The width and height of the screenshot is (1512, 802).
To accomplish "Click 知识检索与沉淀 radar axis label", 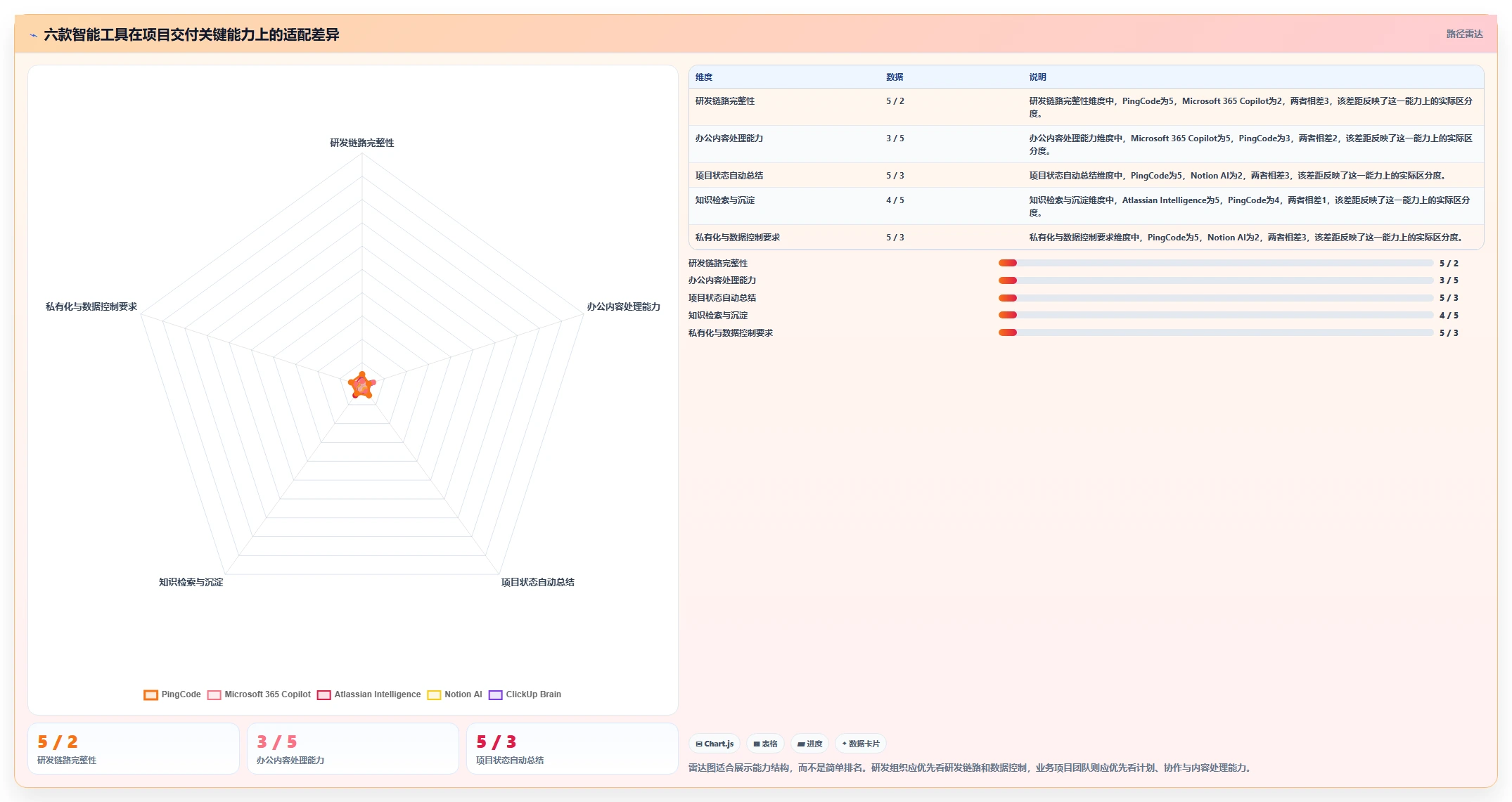I will [191, 582].
